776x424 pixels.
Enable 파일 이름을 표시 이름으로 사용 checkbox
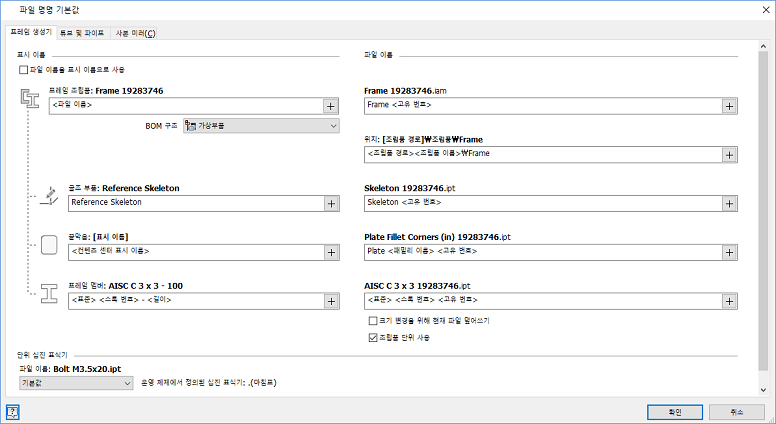point(23,70)
